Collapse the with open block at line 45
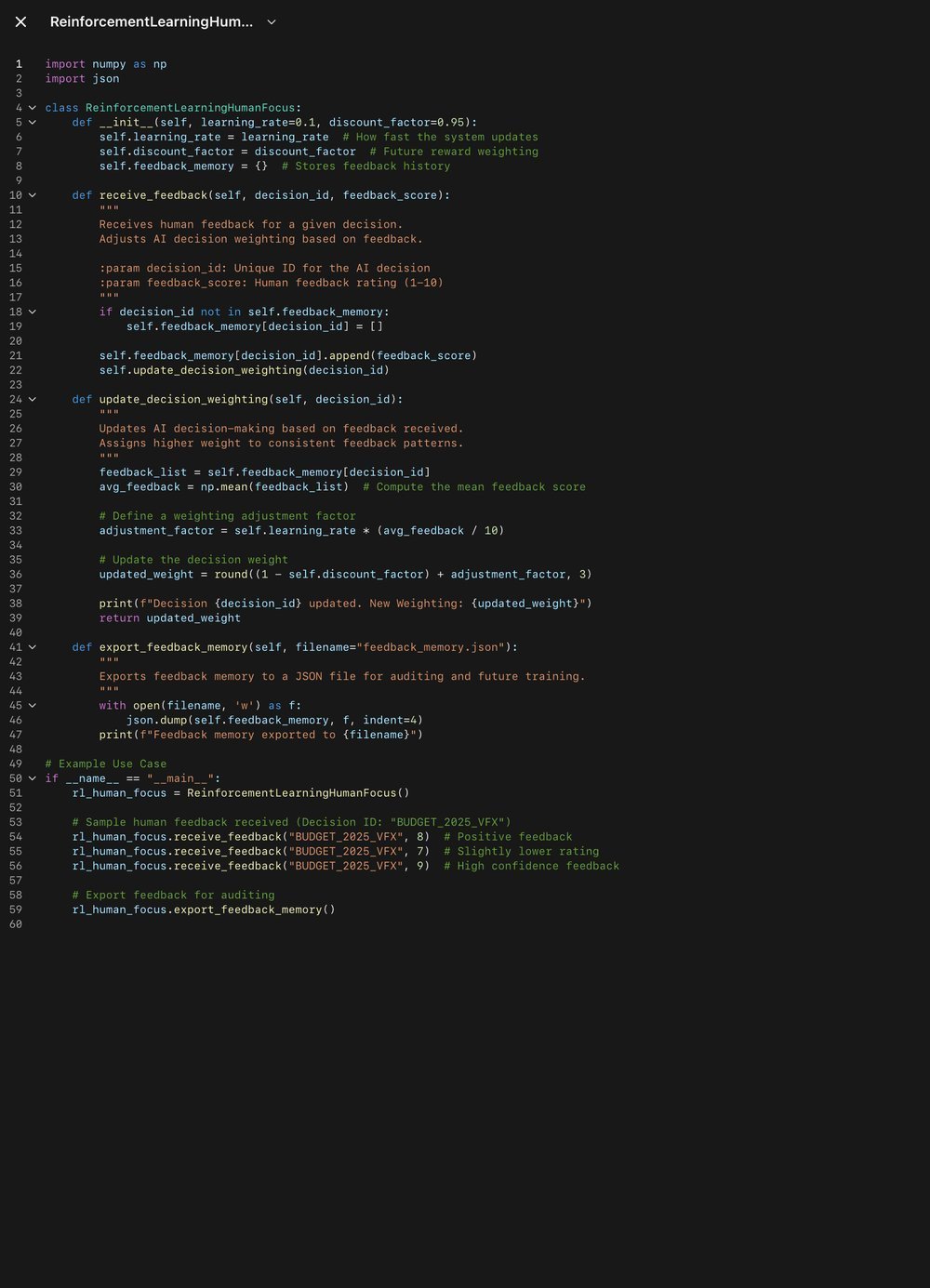 33,706
